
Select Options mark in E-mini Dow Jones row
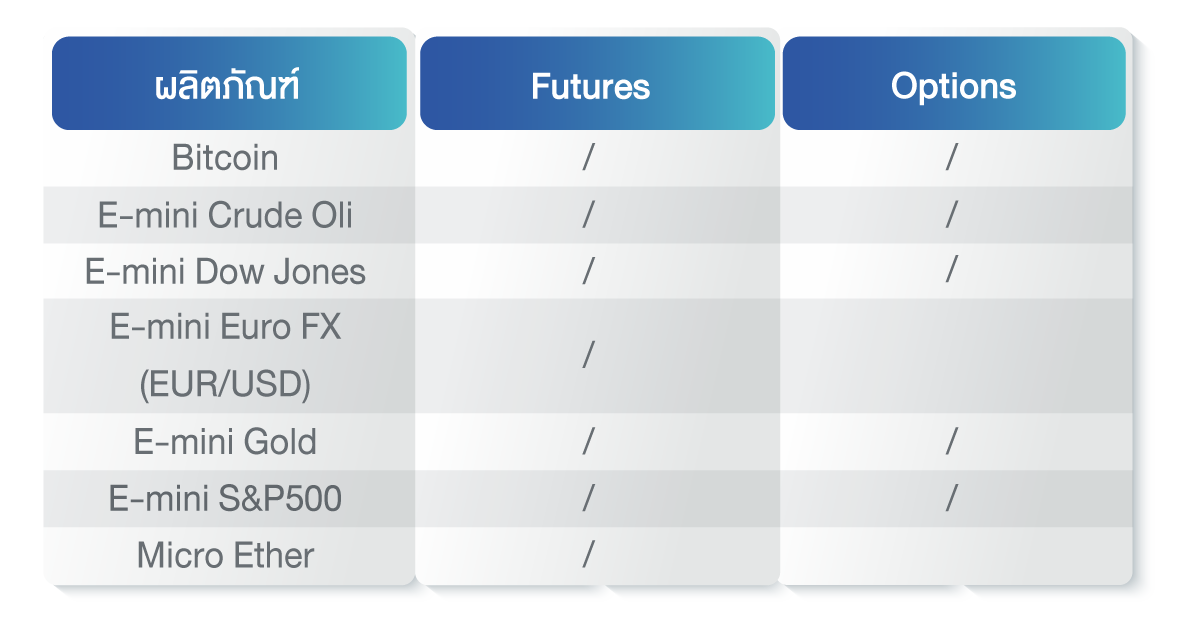[x=952, y=271]
